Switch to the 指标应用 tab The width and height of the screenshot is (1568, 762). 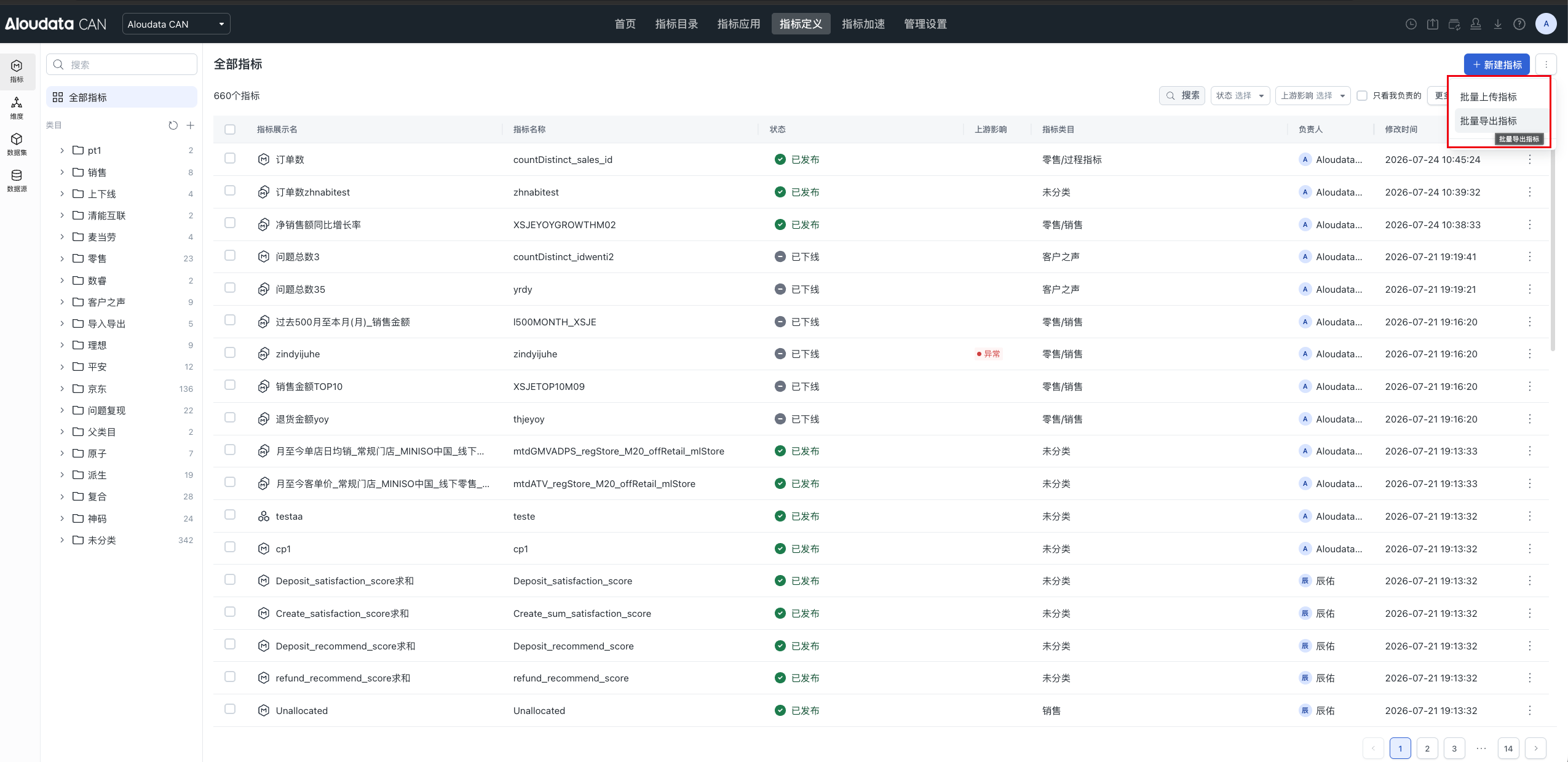738,24
